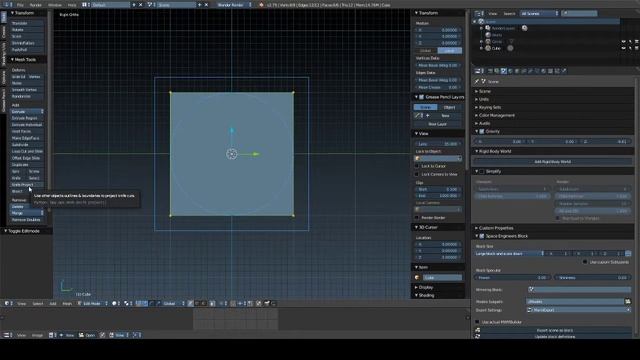Click the Lens value slider in View panel
Image resolution: width=640 pixels, height=360 pixels.
pyautogui.click(x=438, y=144)
